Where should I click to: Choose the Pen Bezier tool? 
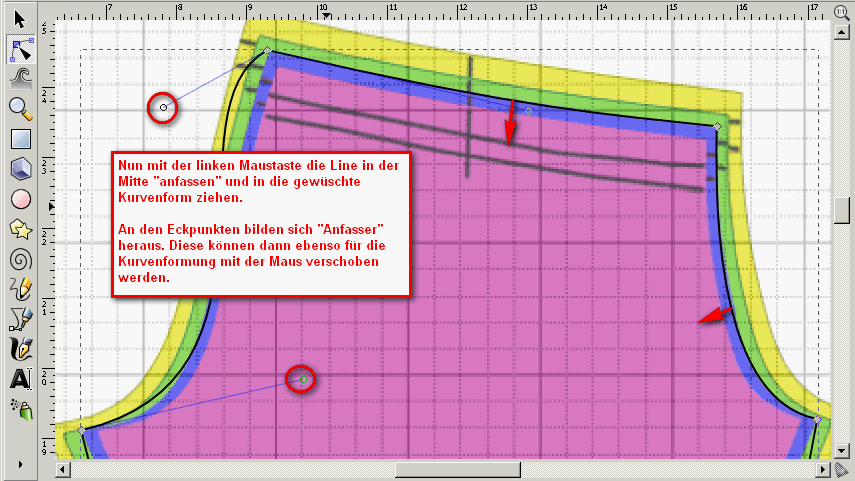pyautogui.click(x=19, y=318)
